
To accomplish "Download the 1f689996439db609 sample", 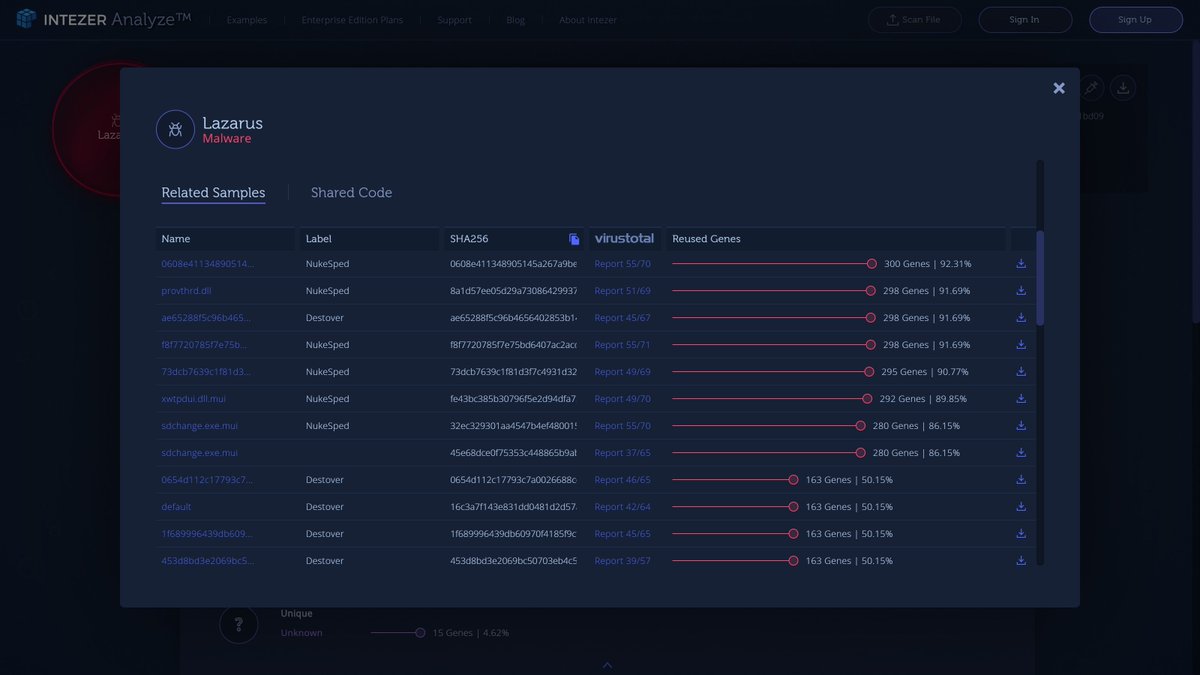I will coord(1021,534).
